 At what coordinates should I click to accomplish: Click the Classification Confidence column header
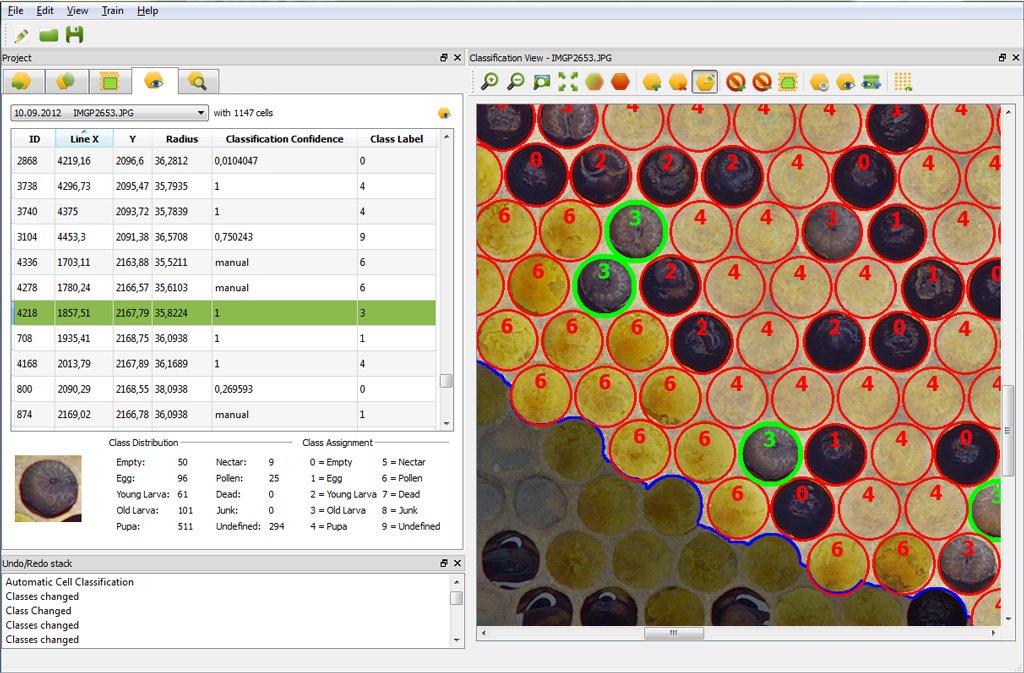[284, 139]
